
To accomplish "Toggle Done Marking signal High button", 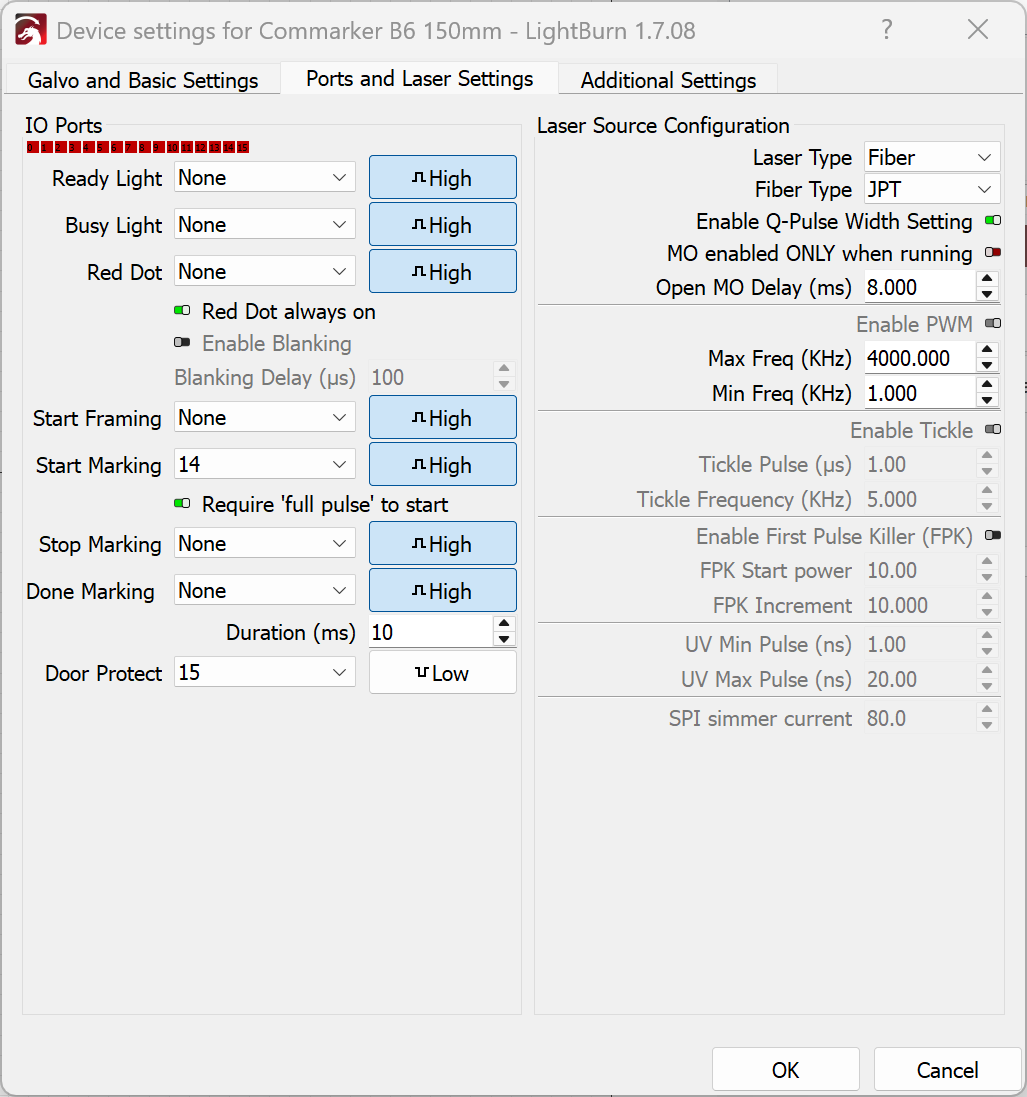I will coord(443,591).
